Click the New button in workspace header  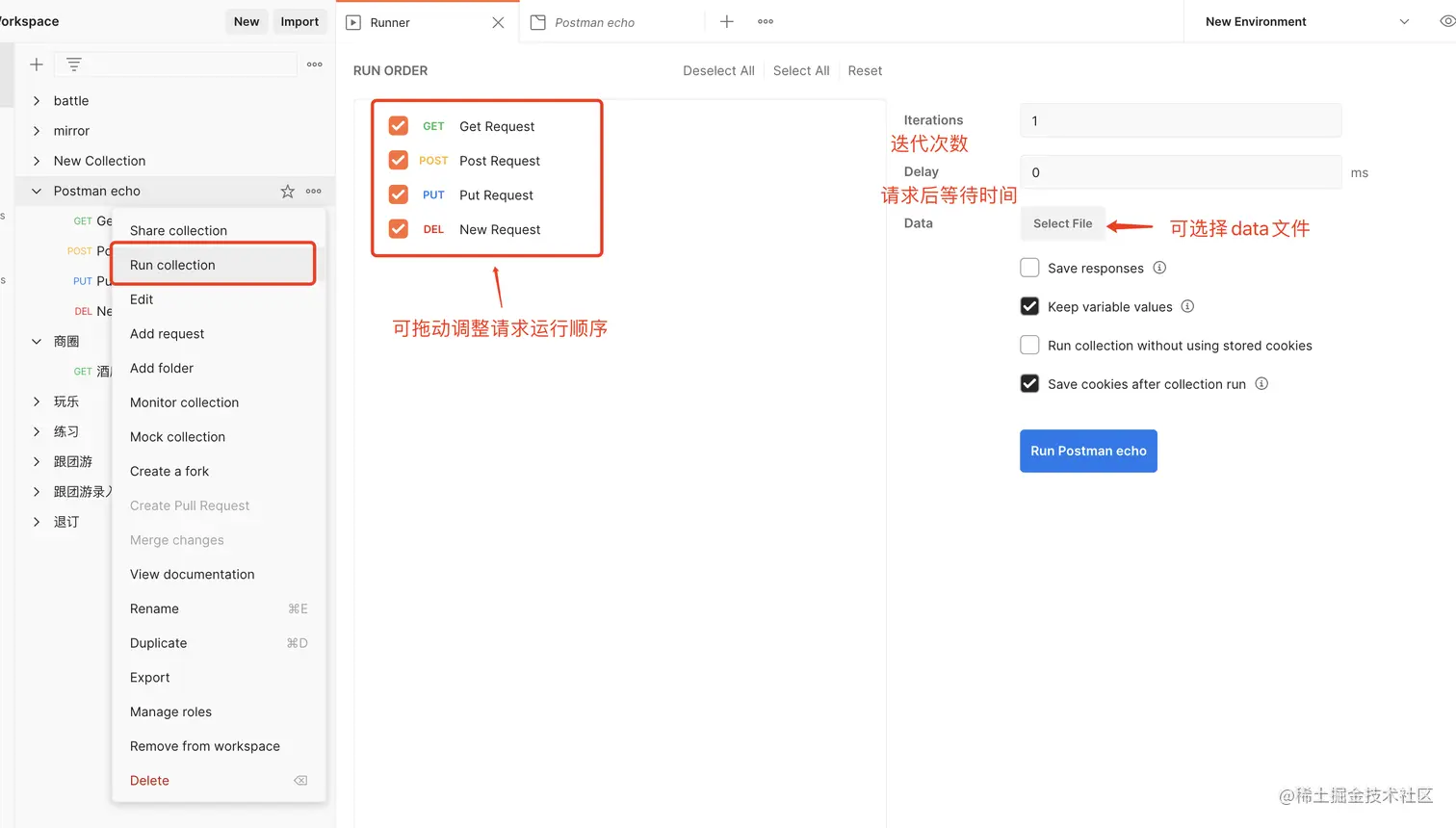click(x=247, y=21)
